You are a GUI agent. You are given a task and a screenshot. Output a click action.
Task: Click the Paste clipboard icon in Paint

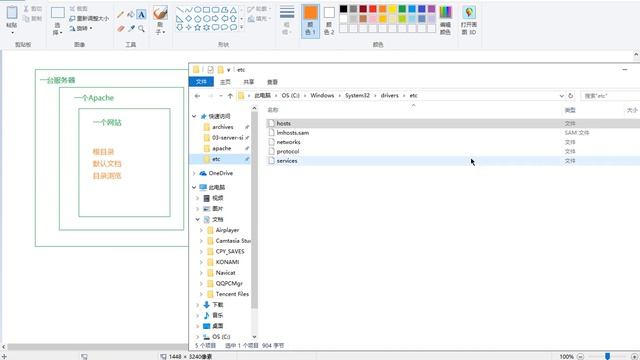point(12,13)
